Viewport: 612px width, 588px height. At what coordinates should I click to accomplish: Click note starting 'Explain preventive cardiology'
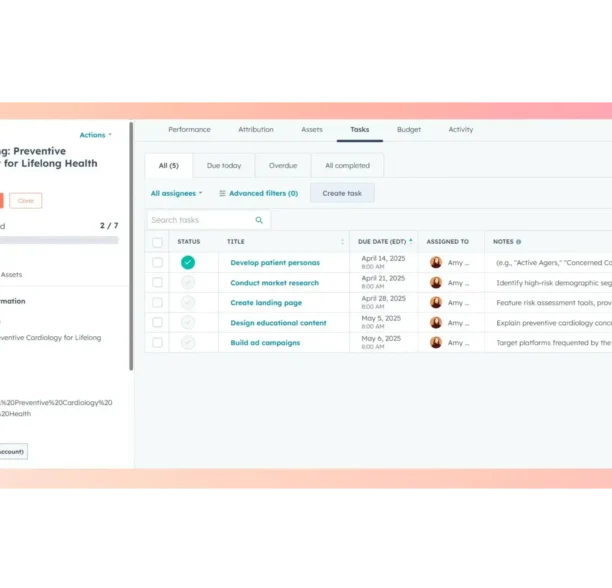(554, 323)
